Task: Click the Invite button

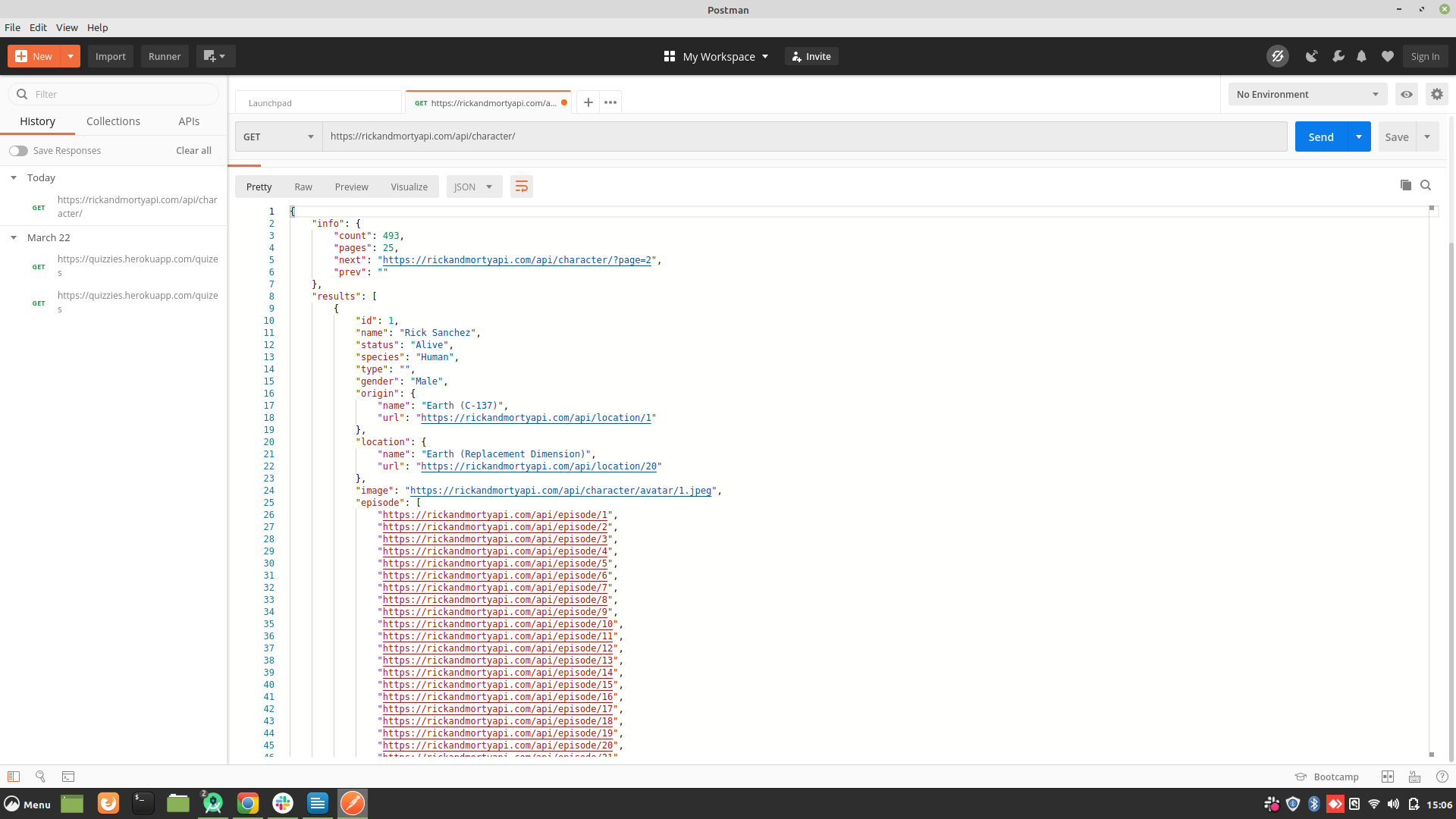Action: (x=811, y=56)
